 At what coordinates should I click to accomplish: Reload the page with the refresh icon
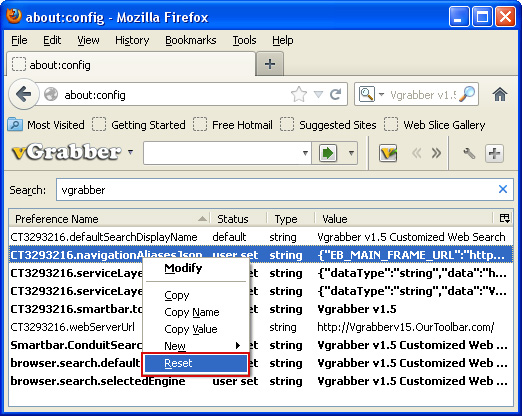point(336,95)
